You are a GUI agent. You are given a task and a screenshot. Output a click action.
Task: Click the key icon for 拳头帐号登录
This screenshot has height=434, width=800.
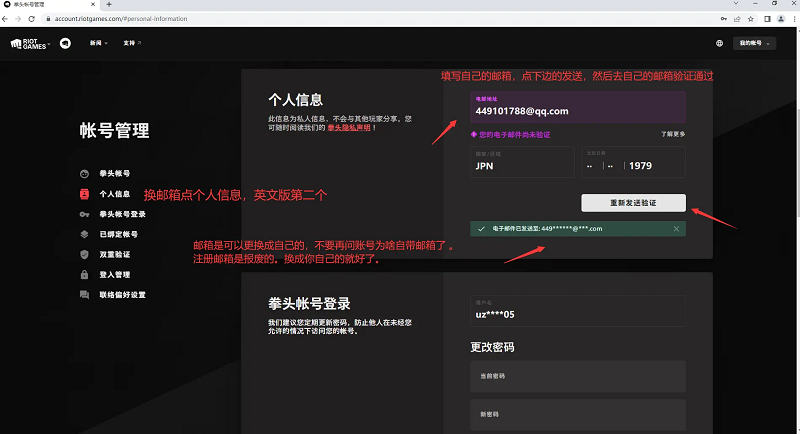pos(84,214)
